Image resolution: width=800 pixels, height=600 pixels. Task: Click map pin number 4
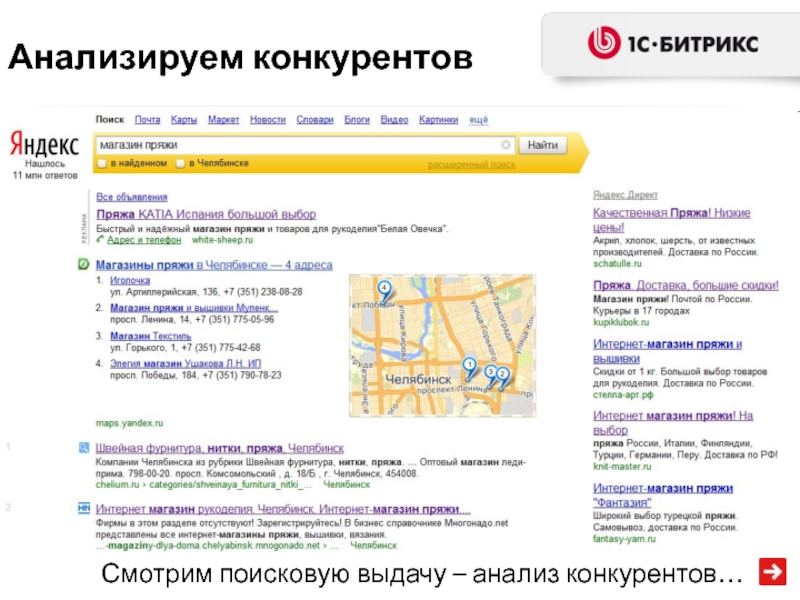(384, 287)
